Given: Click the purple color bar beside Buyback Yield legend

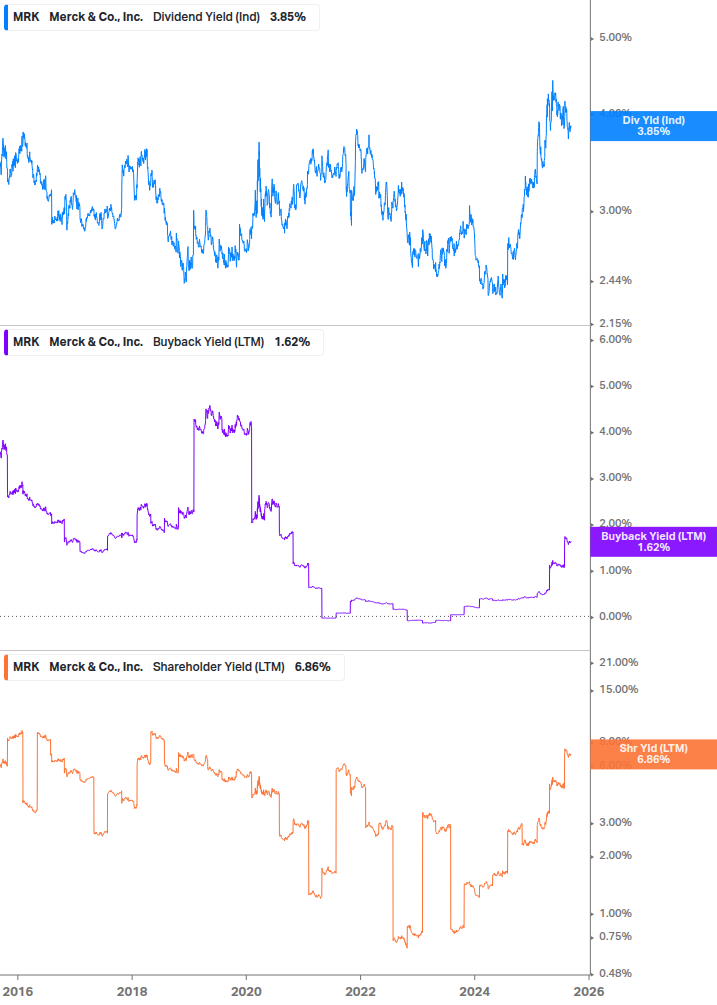Looking at the screenshot, I should 6,342.
